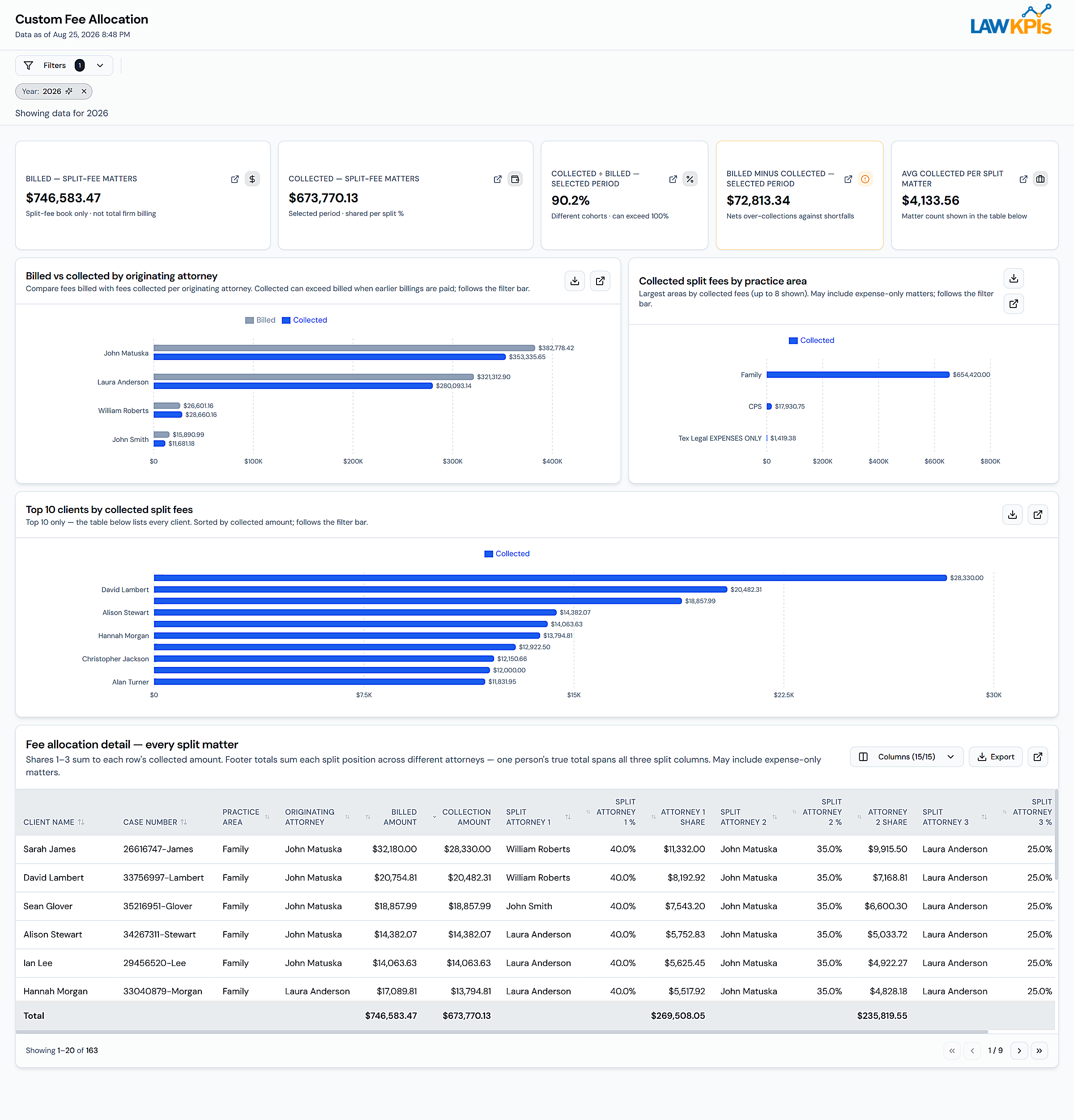Click the table's vertical scrollbar
The width and height of the screenshot is (1074, 1120).
click(x=1056, y=835)
